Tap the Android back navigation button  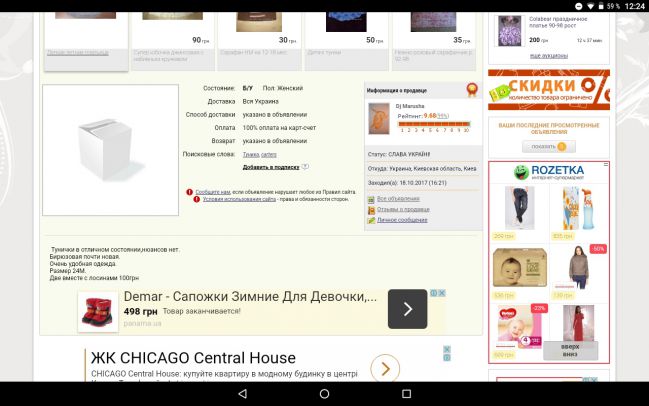point(242,393)
